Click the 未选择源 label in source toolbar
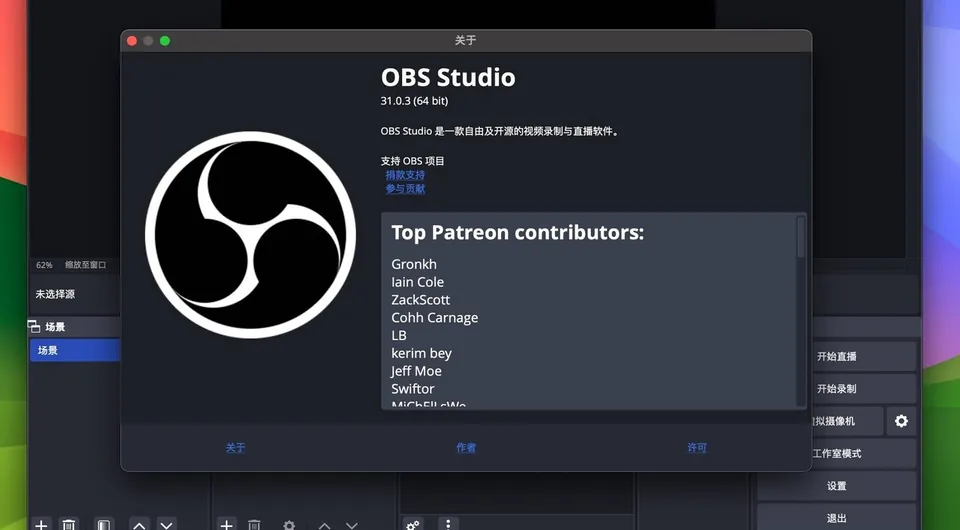The height and width of the screenshot is (530, 960). [55, 294]
